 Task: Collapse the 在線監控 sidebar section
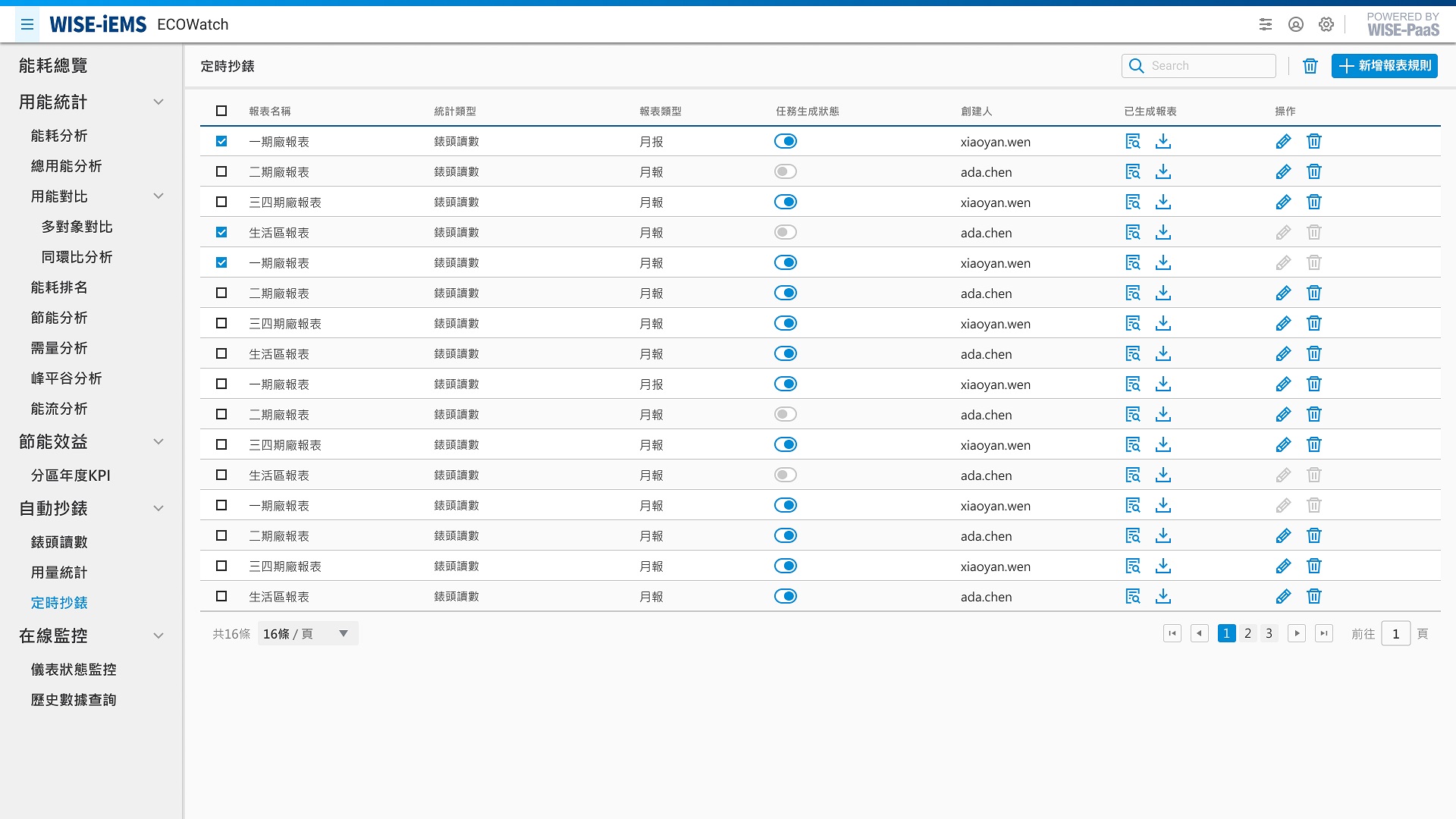tap(158, 636)
